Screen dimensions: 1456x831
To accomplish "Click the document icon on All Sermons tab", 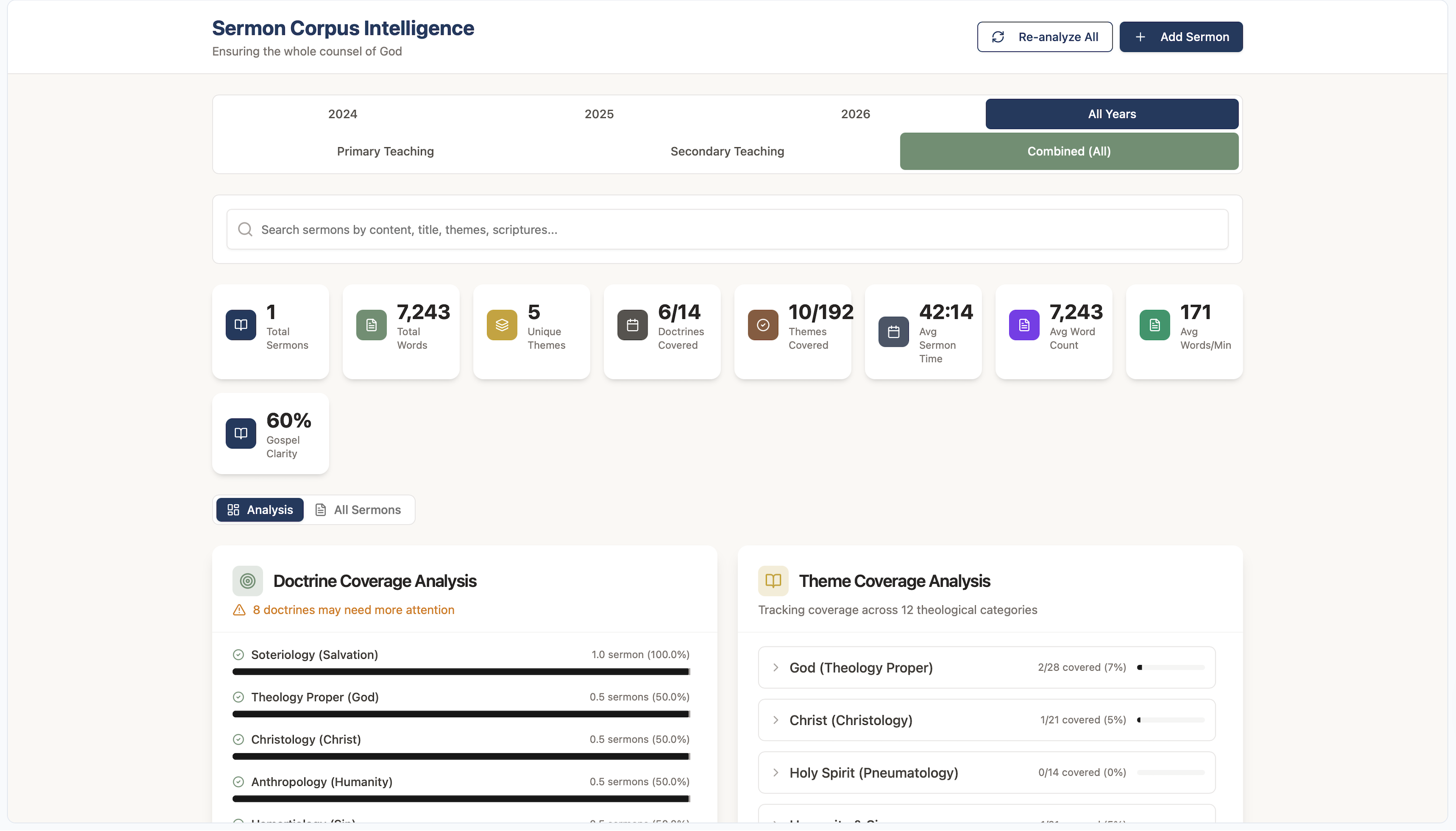I will coord(321,510).
